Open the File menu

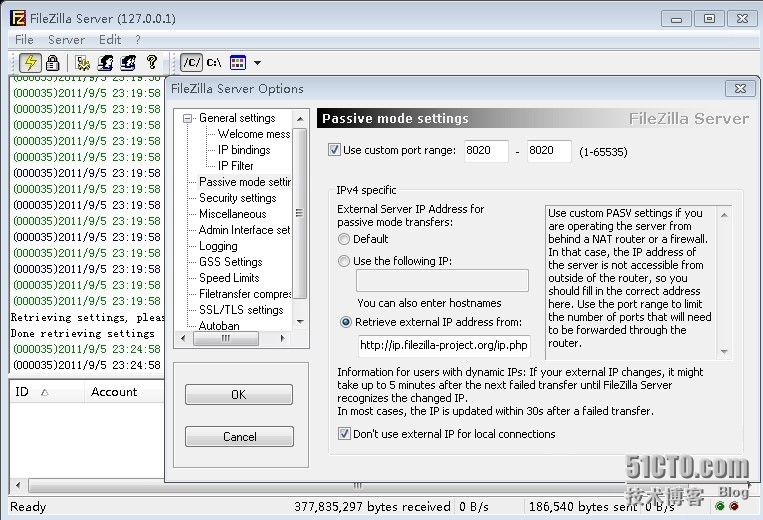[24, 39]
